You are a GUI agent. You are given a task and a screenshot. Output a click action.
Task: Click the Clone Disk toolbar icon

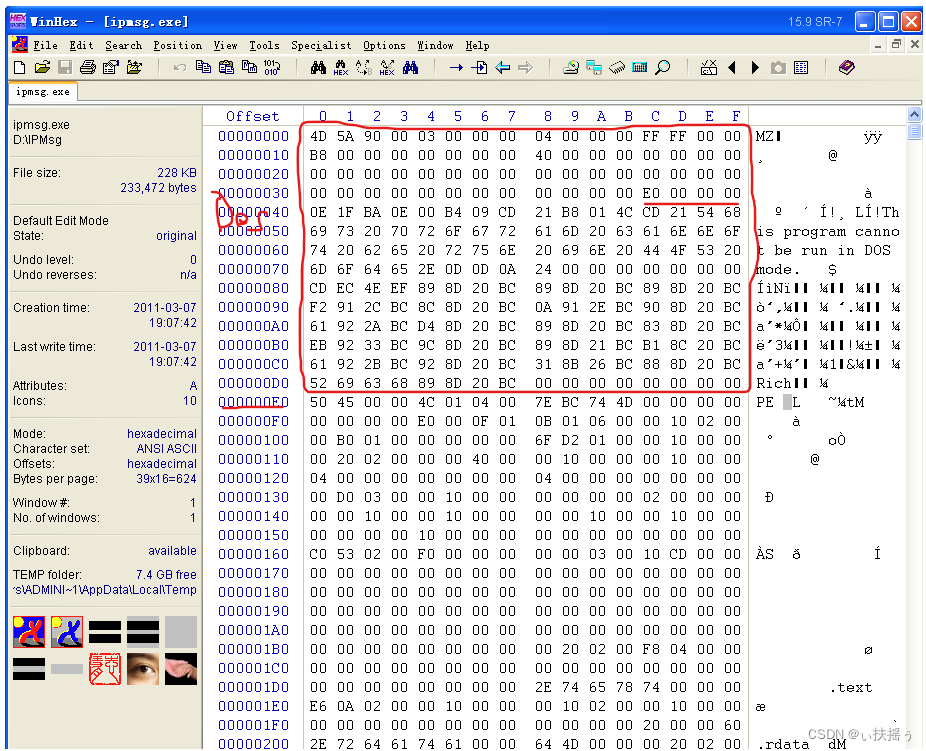594,68
